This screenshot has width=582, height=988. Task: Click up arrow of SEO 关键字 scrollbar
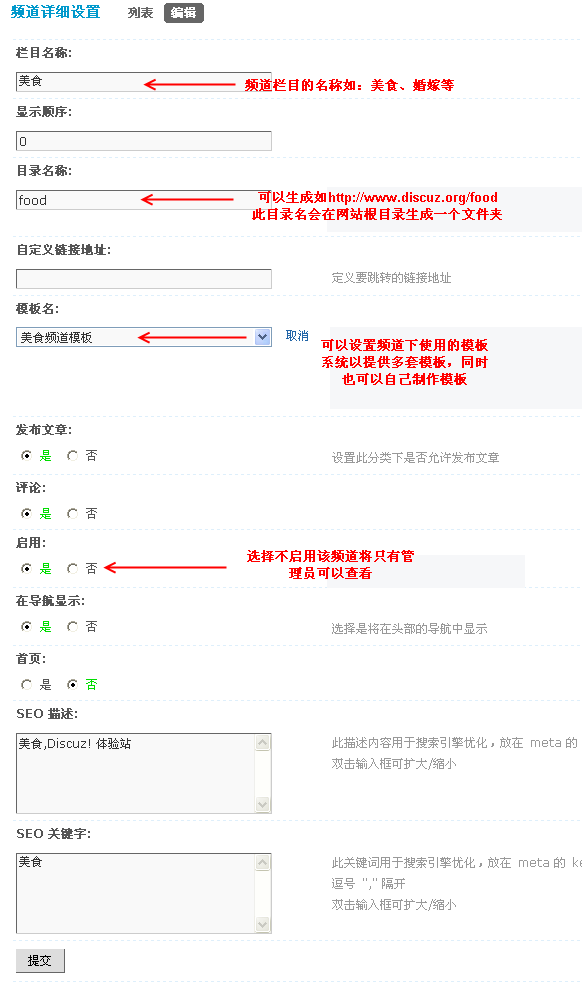point(263,863)
